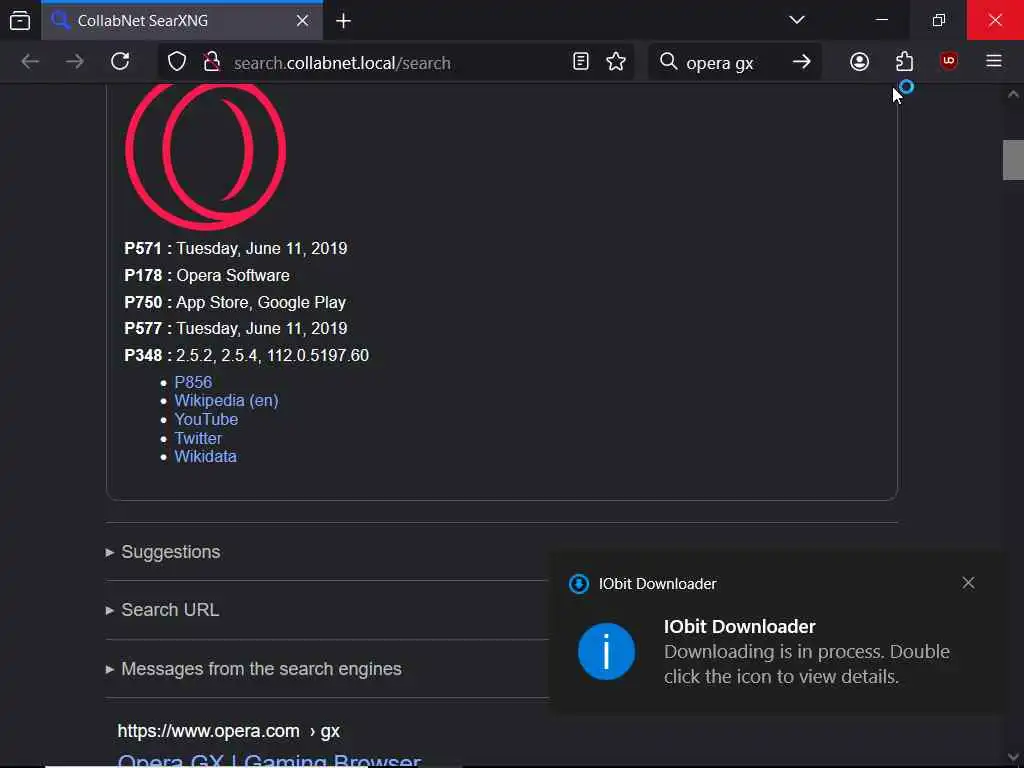Image resolution: width=1024 pixels, height=768 pixels.
Task: Reload the current page
Action: pyautogui.click(x=120, y=62)
